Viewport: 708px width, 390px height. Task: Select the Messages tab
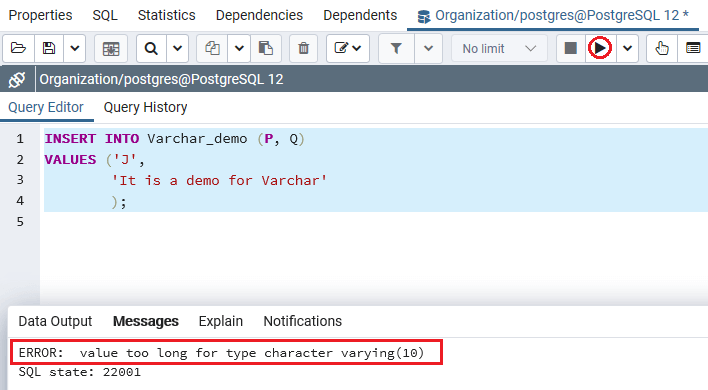click(x=146, y=321)
